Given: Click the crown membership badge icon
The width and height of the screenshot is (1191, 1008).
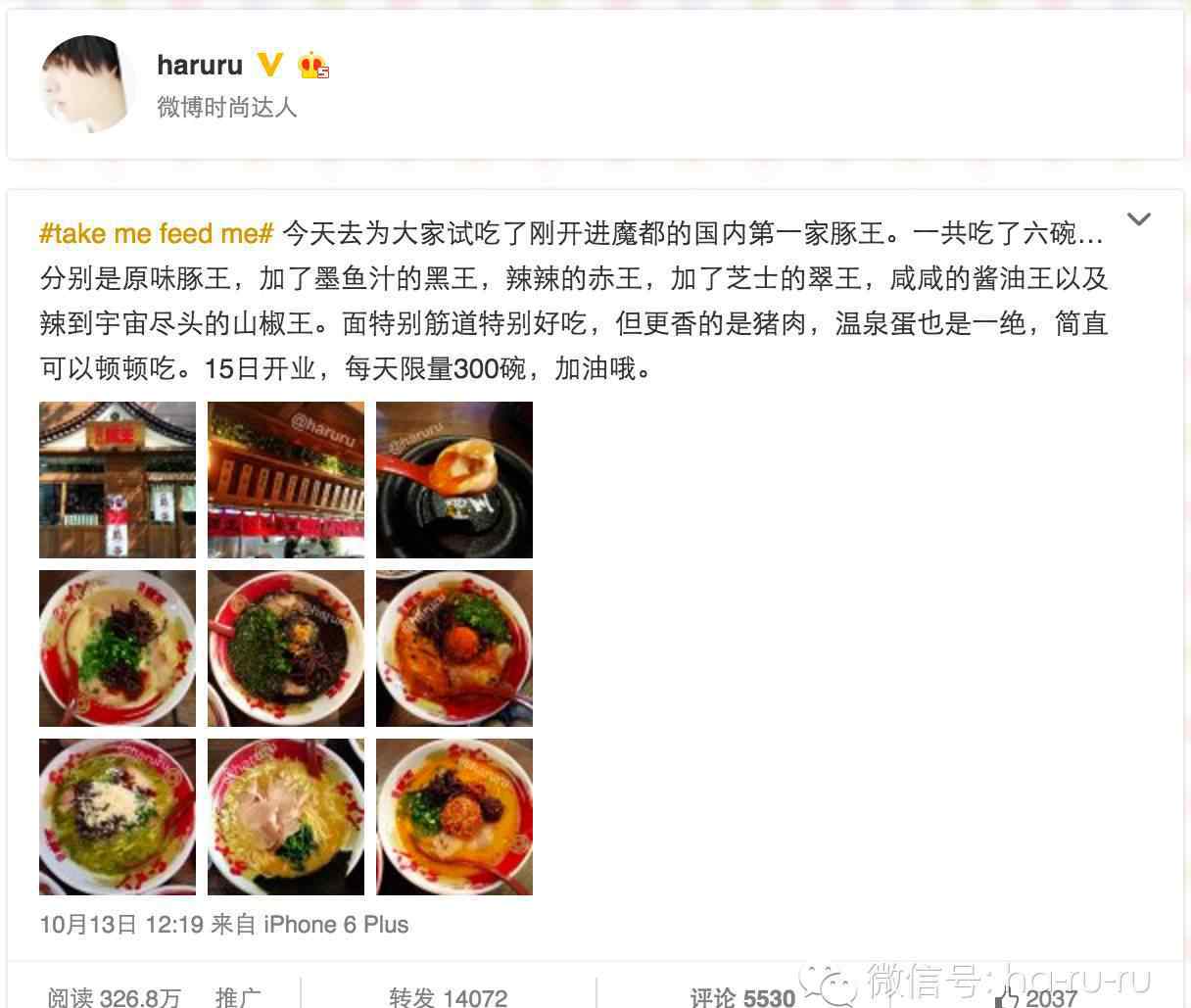Looking at the screenshot, I should coord(313,65).
